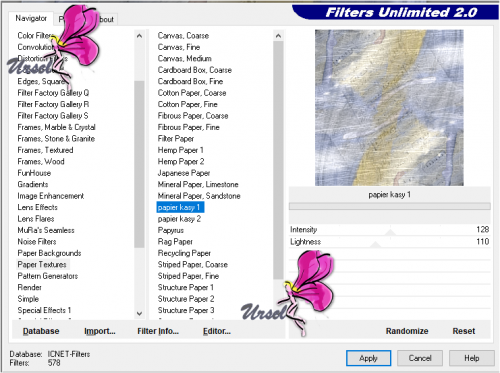Click the category list scroll-up arrow
Viewport: 500px width, 373px height.
click(x=139, y=36)
